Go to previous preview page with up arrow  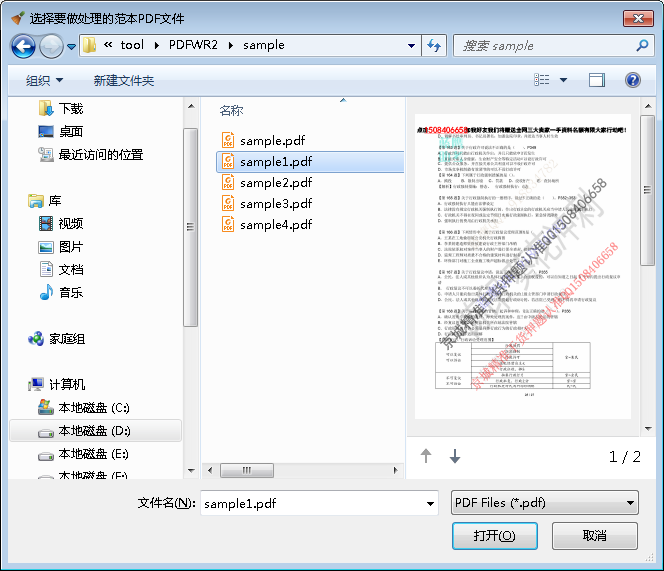pyautogui.click(x=426, y=456)
